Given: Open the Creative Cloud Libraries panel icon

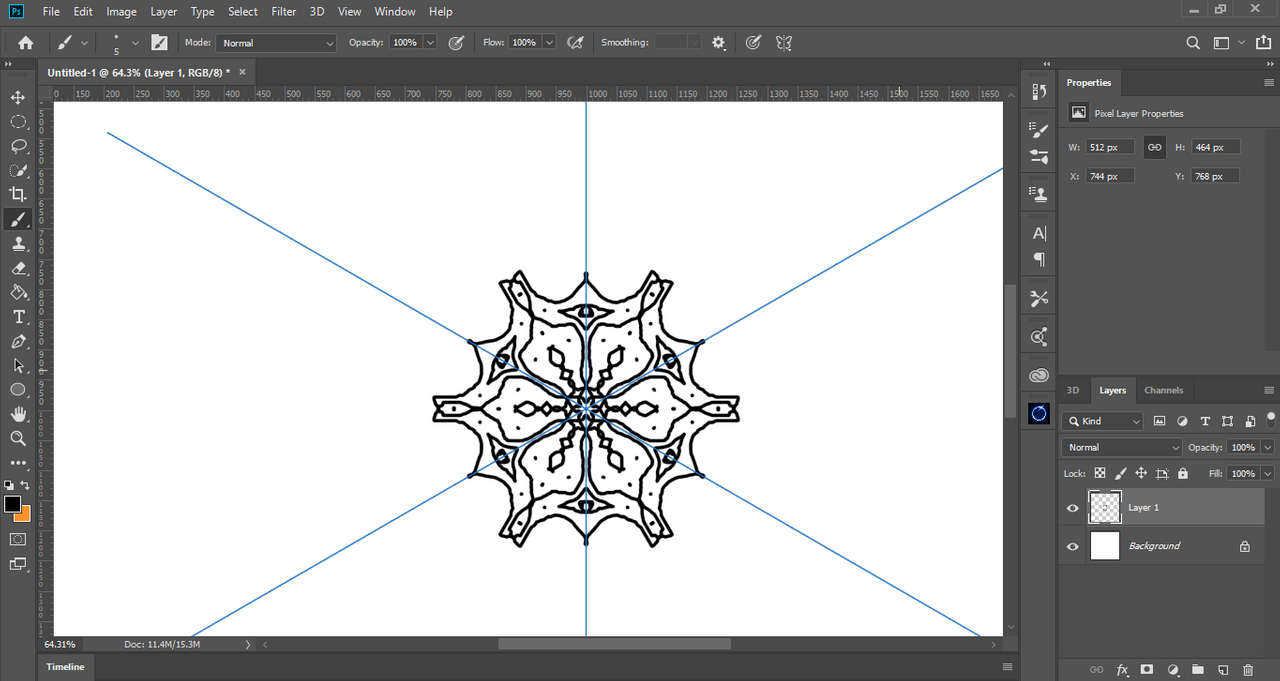Looking at the screenshot, I should 1039,376.
